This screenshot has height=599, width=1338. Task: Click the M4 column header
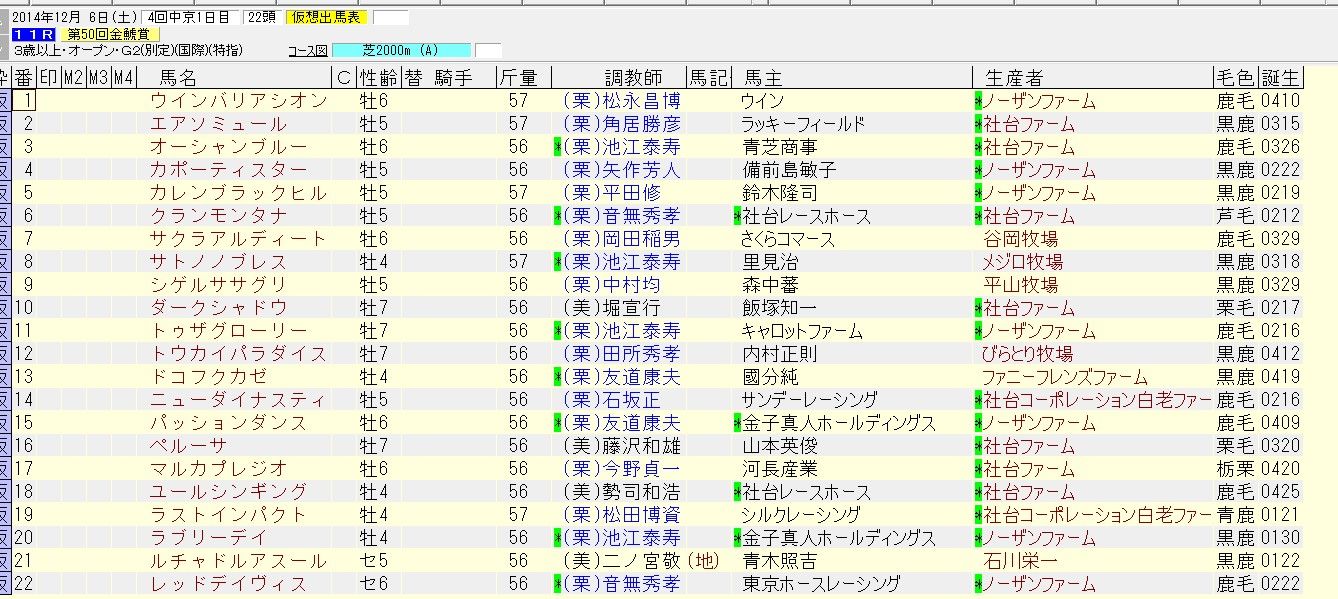click(x=123, y=78)
